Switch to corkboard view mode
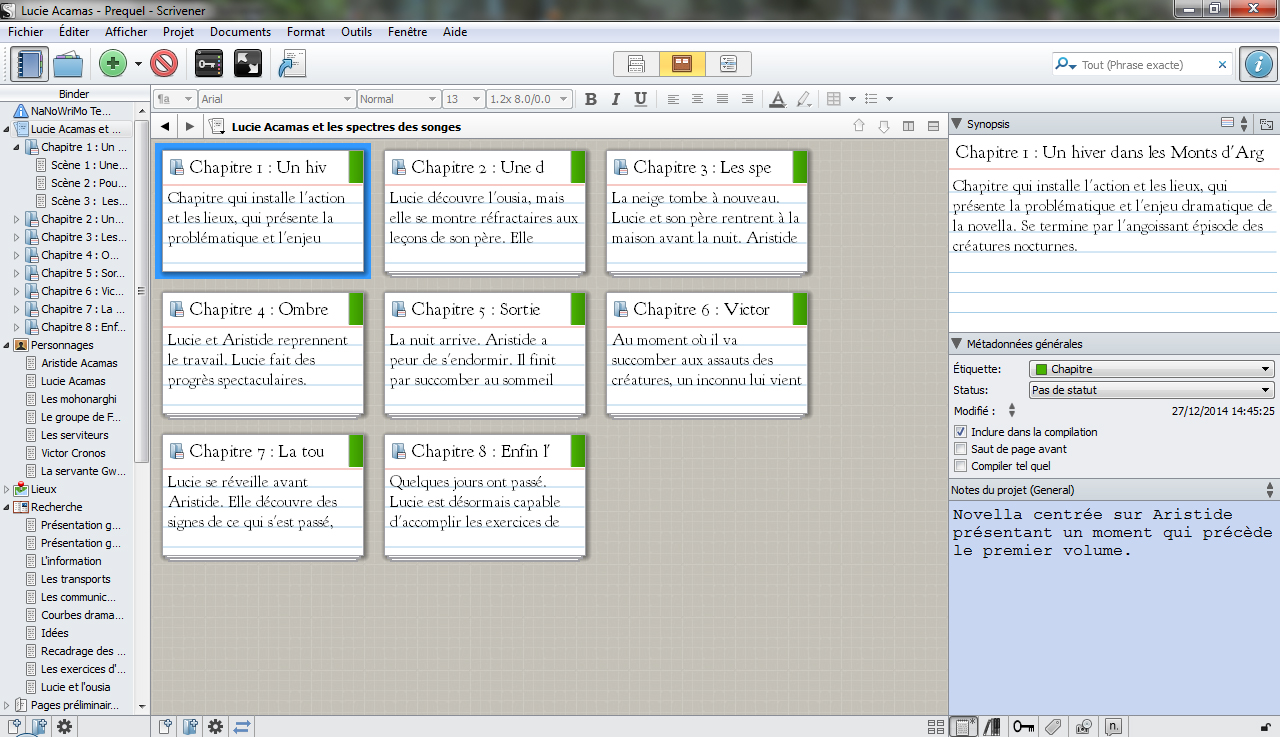This screenshot has height=737, width=1280. 682,64
